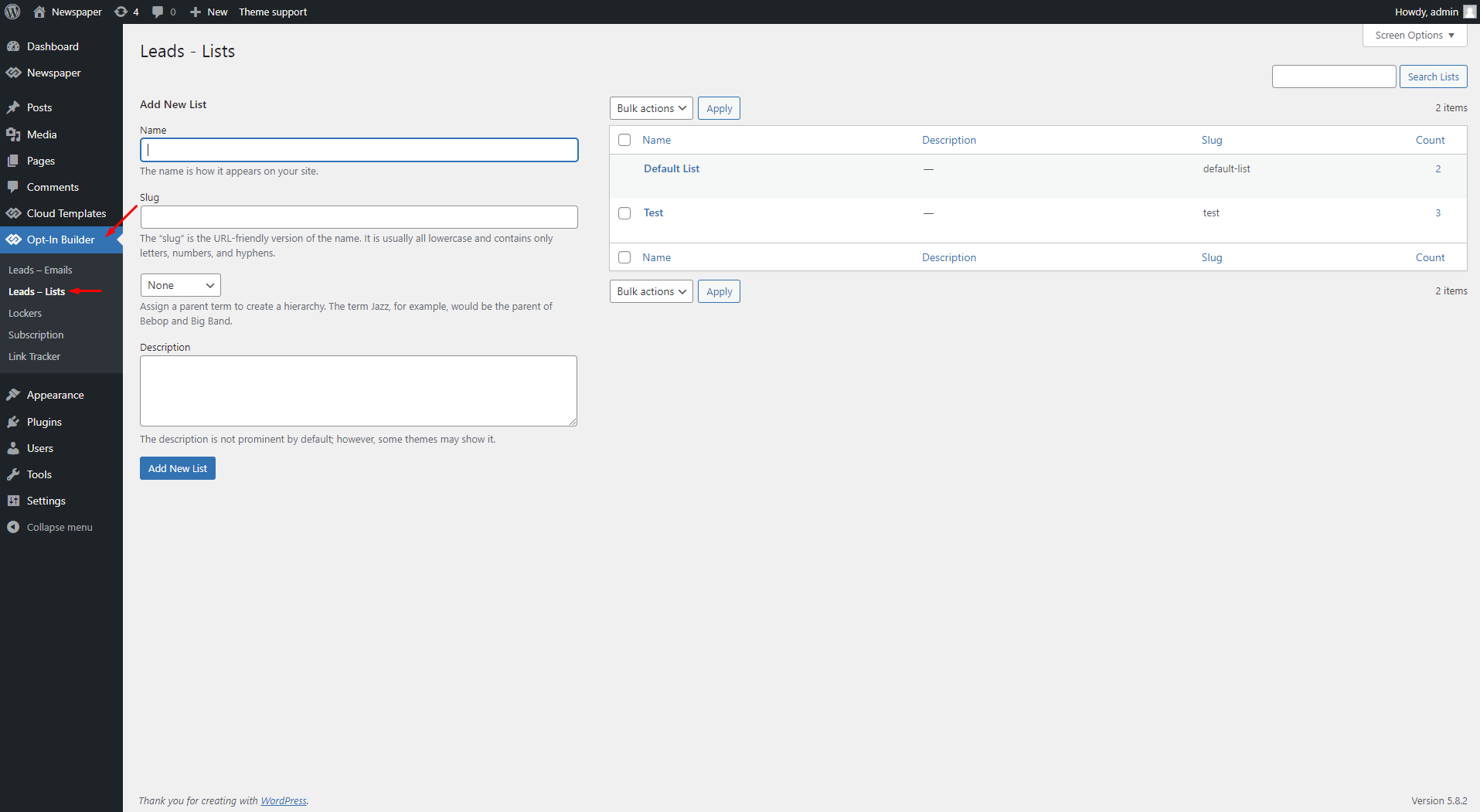Click Howdy, admin account menu
This screenshot has width=1480, height=812.
tap(1435, 12)
